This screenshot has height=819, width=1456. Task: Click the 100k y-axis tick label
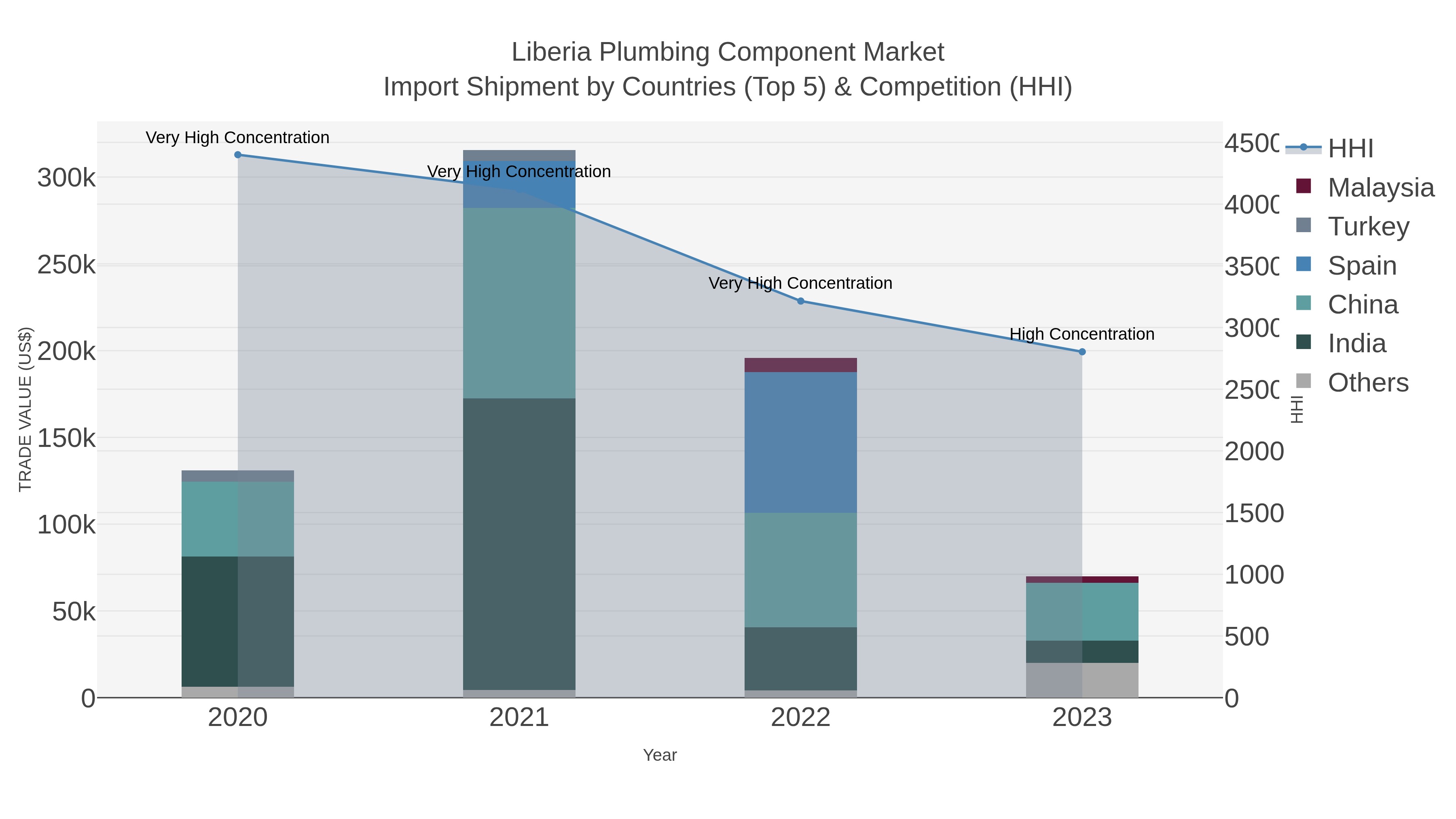(x=66, y=525)
